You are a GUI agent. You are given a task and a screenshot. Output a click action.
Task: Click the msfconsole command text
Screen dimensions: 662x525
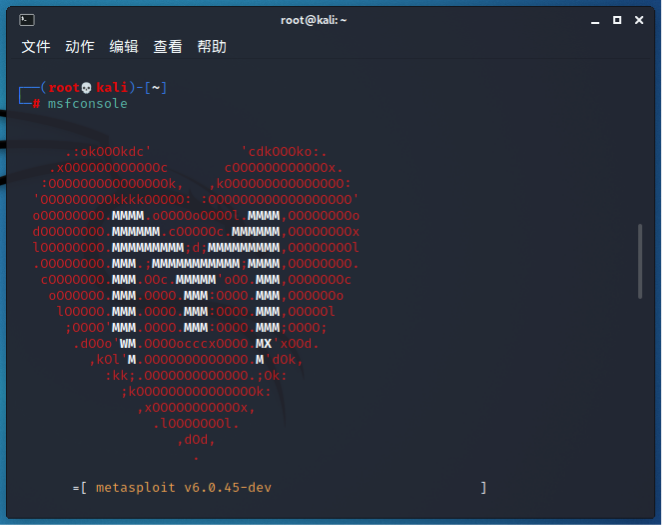(x=87, y=103)
